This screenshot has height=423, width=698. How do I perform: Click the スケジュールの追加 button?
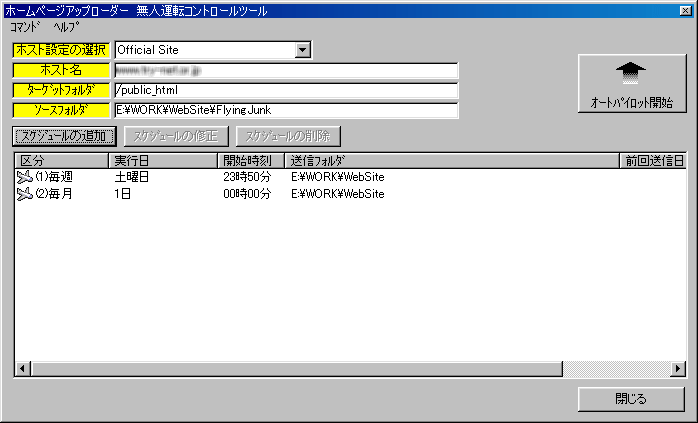point(65,136)
